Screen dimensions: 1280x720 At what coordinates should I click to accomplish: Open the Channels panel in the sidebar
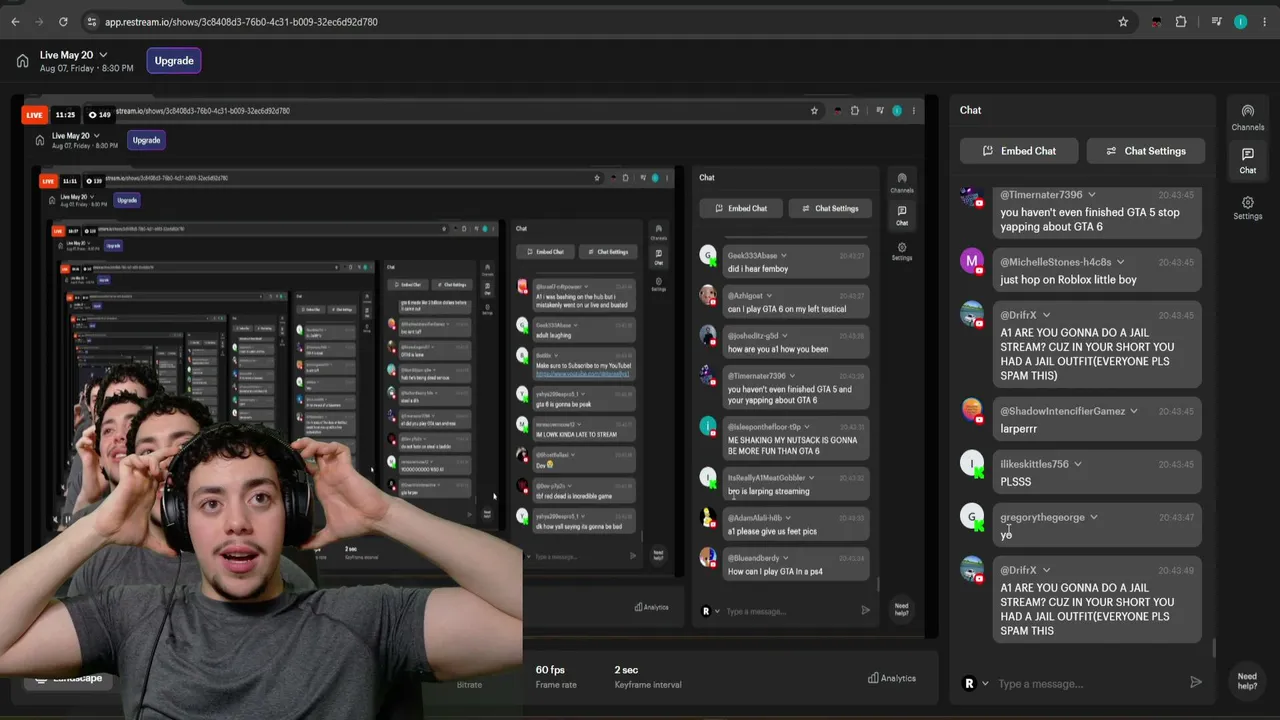(1247, 117)
